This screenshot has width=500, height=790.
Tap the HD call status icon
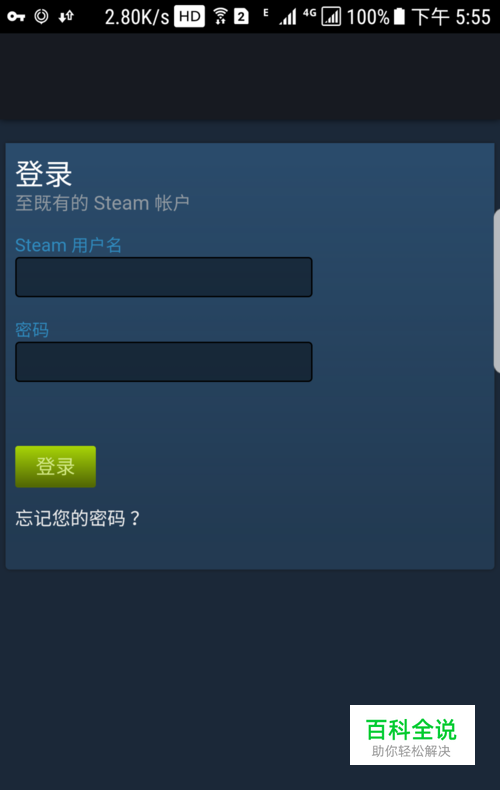pos(190,17)
